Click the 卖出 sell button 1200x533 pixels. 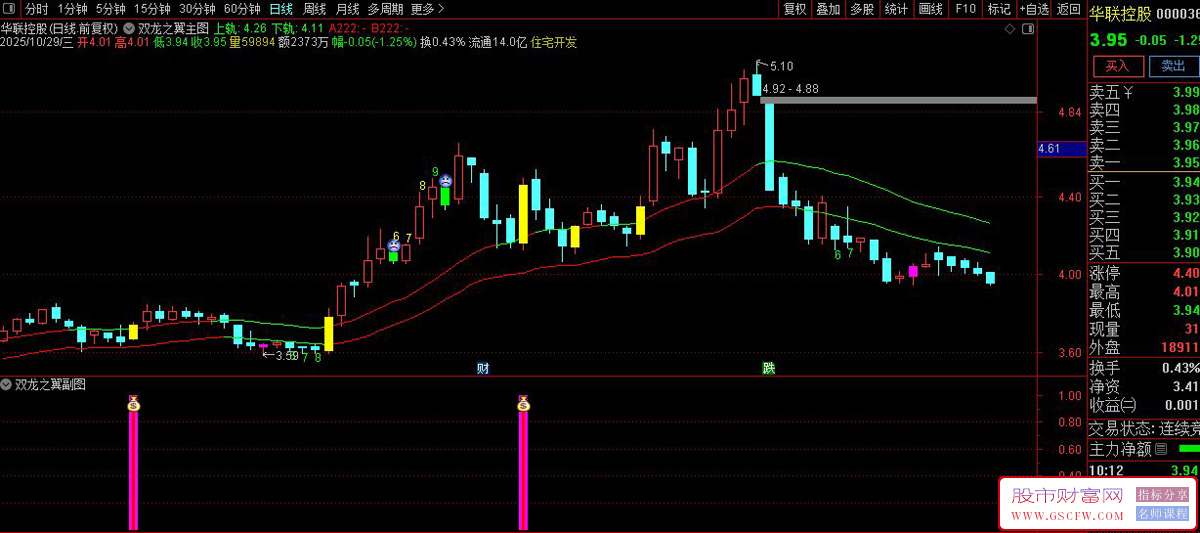[1173, 66]
